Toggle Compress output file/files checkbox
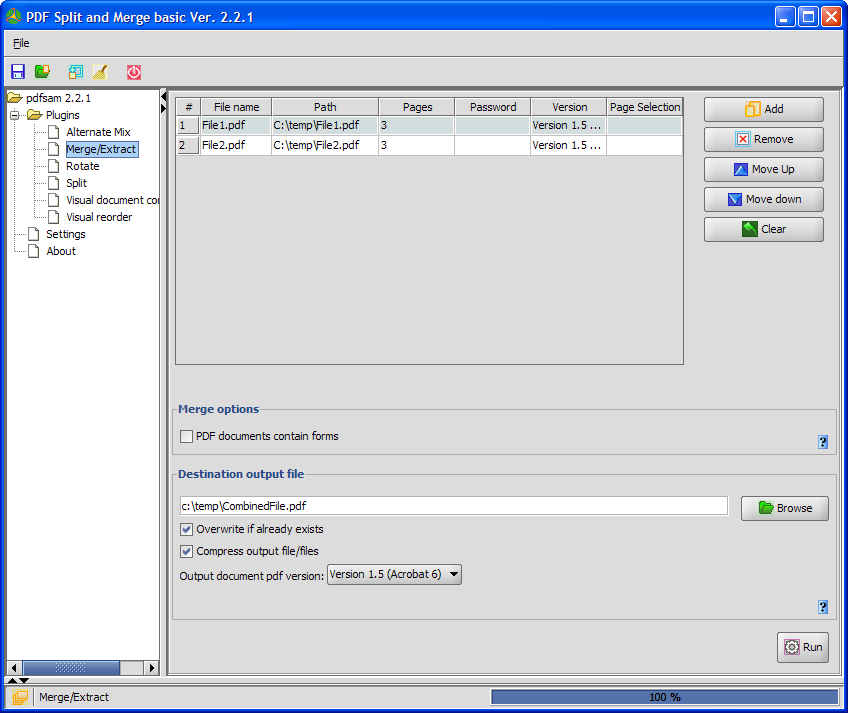848x713 pixels. pos(187,551)
